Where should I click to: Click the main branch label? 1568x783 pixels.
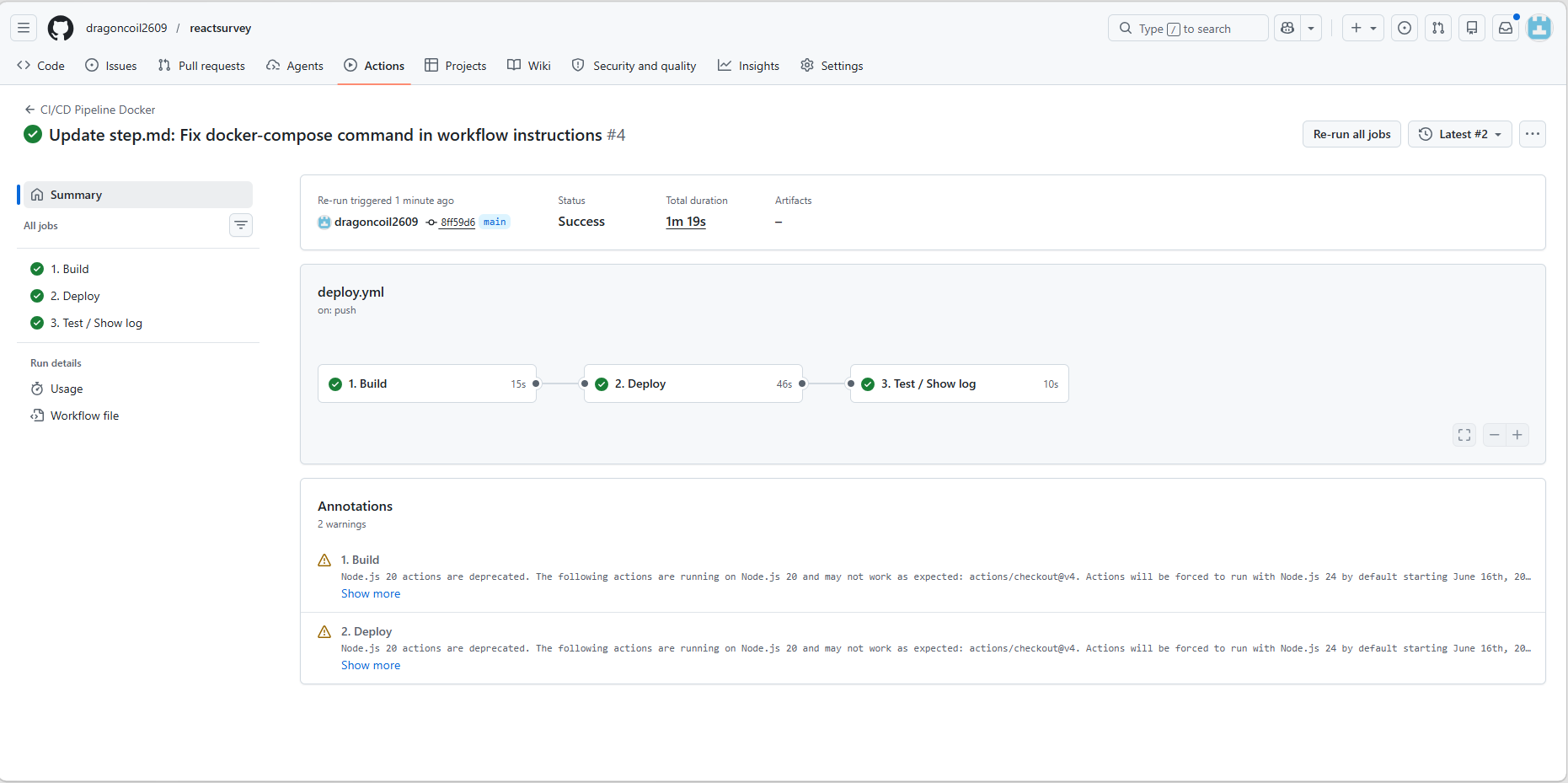click(x=495, y=222)
